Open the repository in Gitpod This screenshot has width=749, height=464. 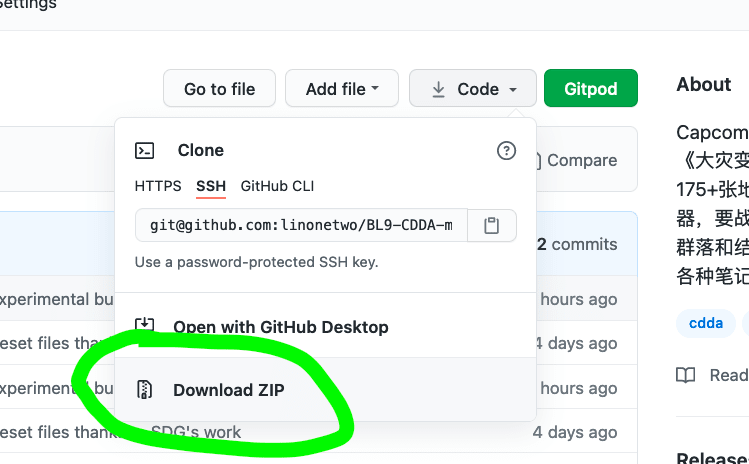(x=590, y=88)
